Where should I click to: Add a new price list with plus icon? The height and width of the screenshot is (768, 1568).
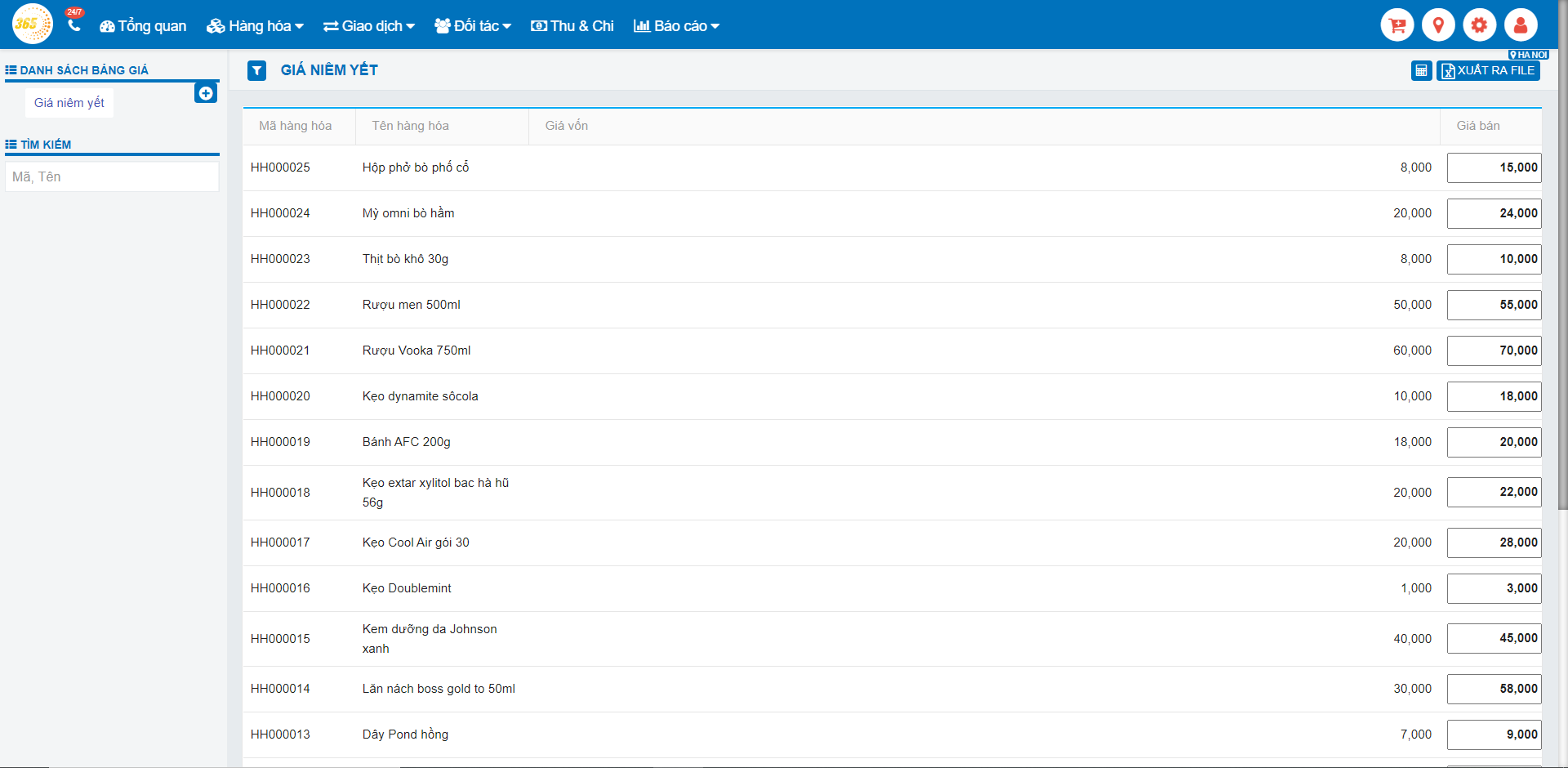click(206, 93)
